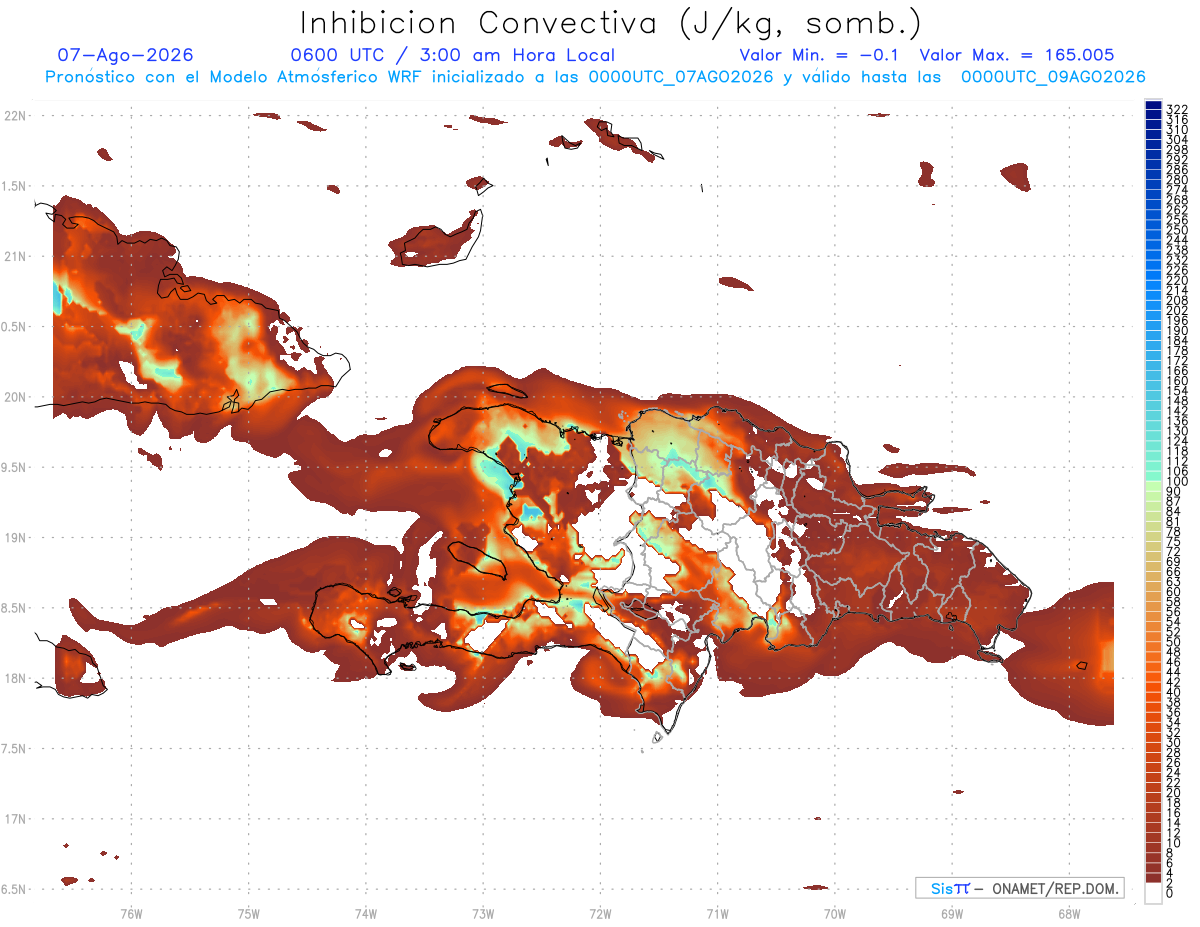Image resolution: width=1200 pixels, height=927 pixels.
Task: Click the "17N" latitude label
Action: [17, 819]
